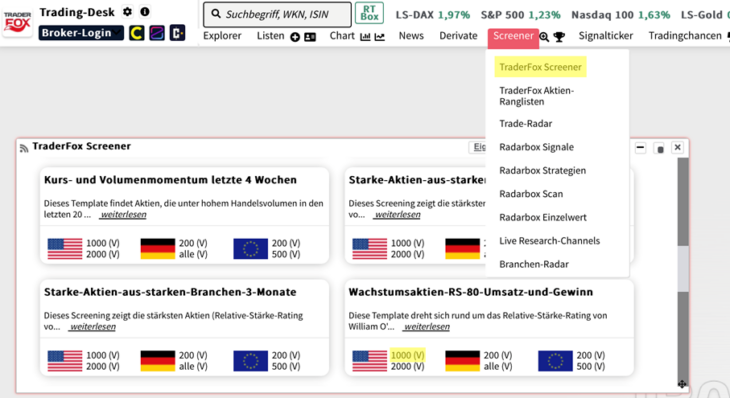The image size is (730, 398).
Task: Click screener zoom magnifier icon
Action: click(544, 37)
